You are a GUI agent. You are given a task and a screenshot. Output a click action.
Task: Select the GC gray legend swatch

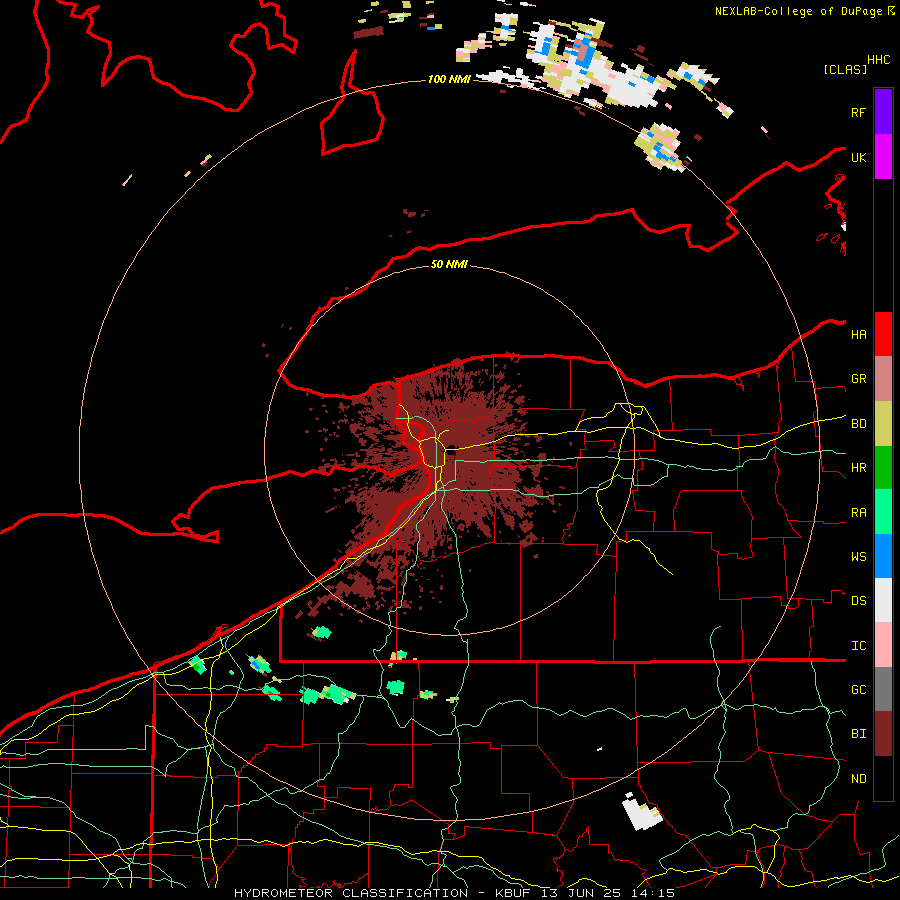click(883, 689)
